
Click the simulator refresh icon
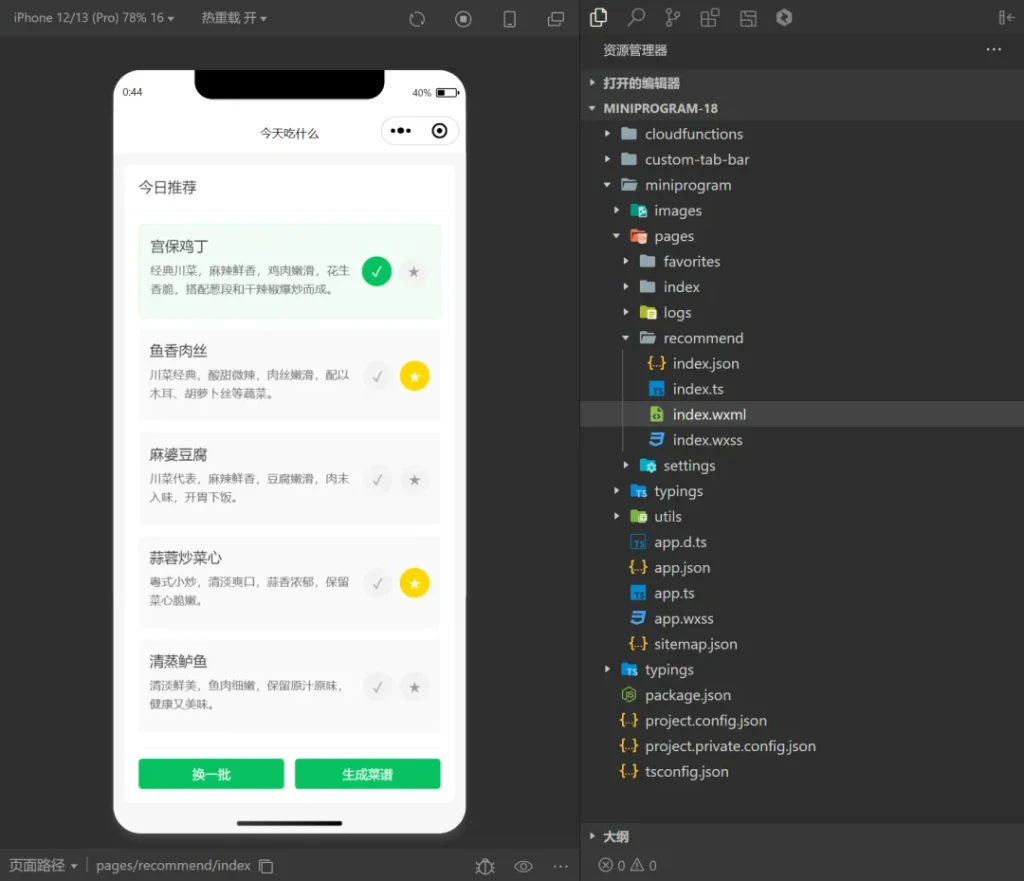[x=417, y=19]
